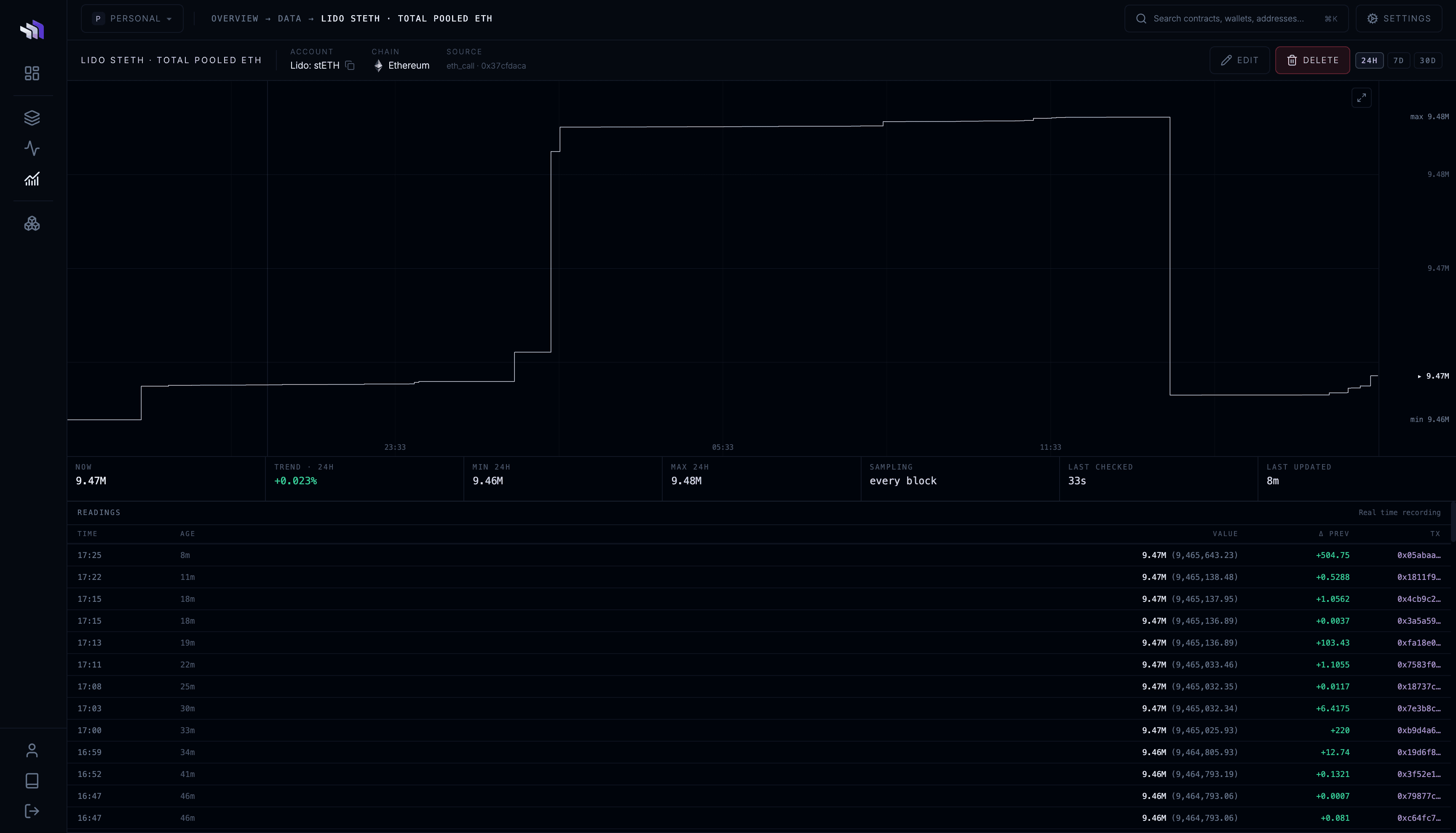Click the log out icon
This screenshot has width=1456, height=833.
click(x=32, y=811)
